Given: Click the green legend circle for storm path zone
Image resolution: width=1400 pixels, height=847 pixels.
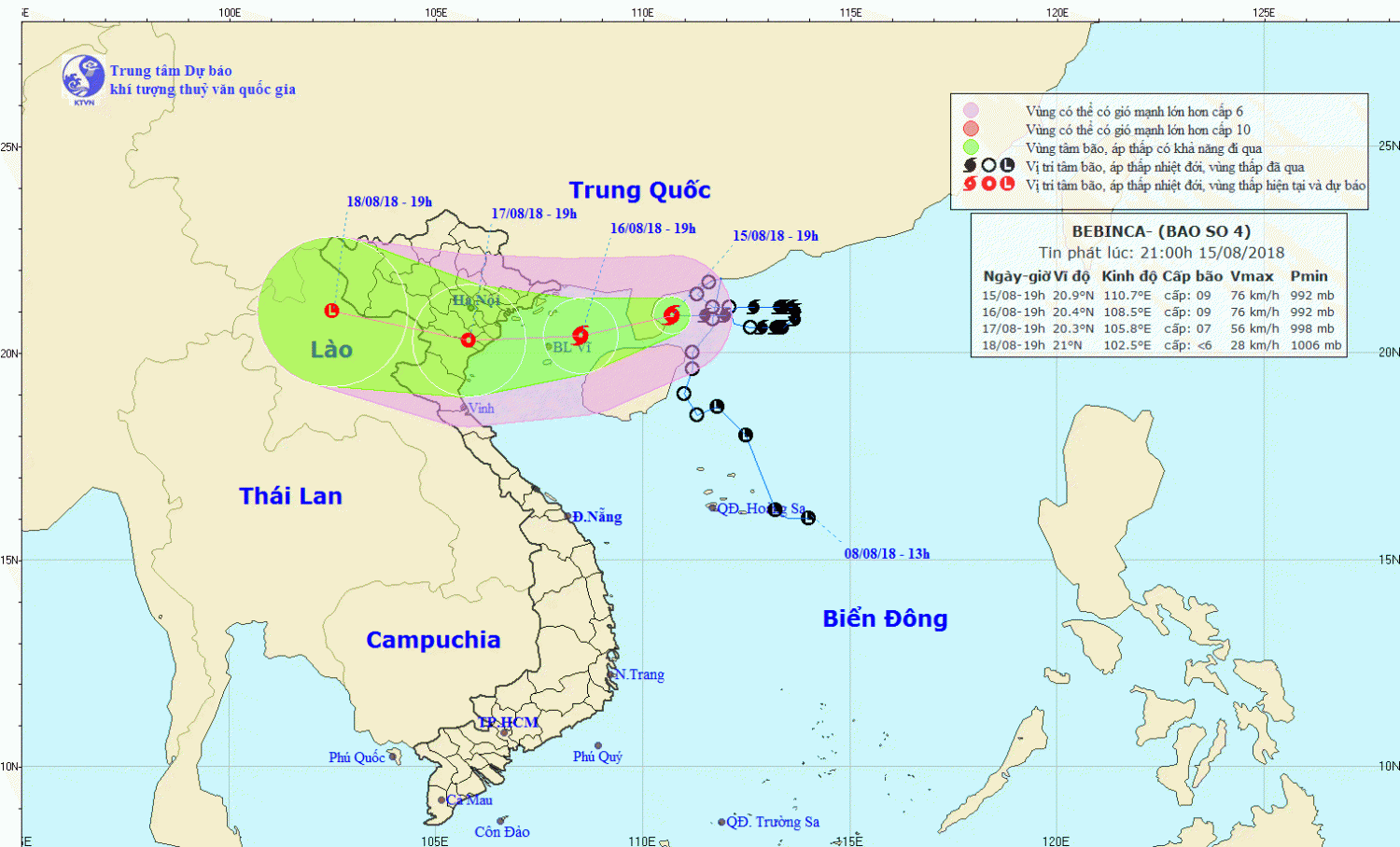Looking at the screenshot, I should click(x=971, y=147).
